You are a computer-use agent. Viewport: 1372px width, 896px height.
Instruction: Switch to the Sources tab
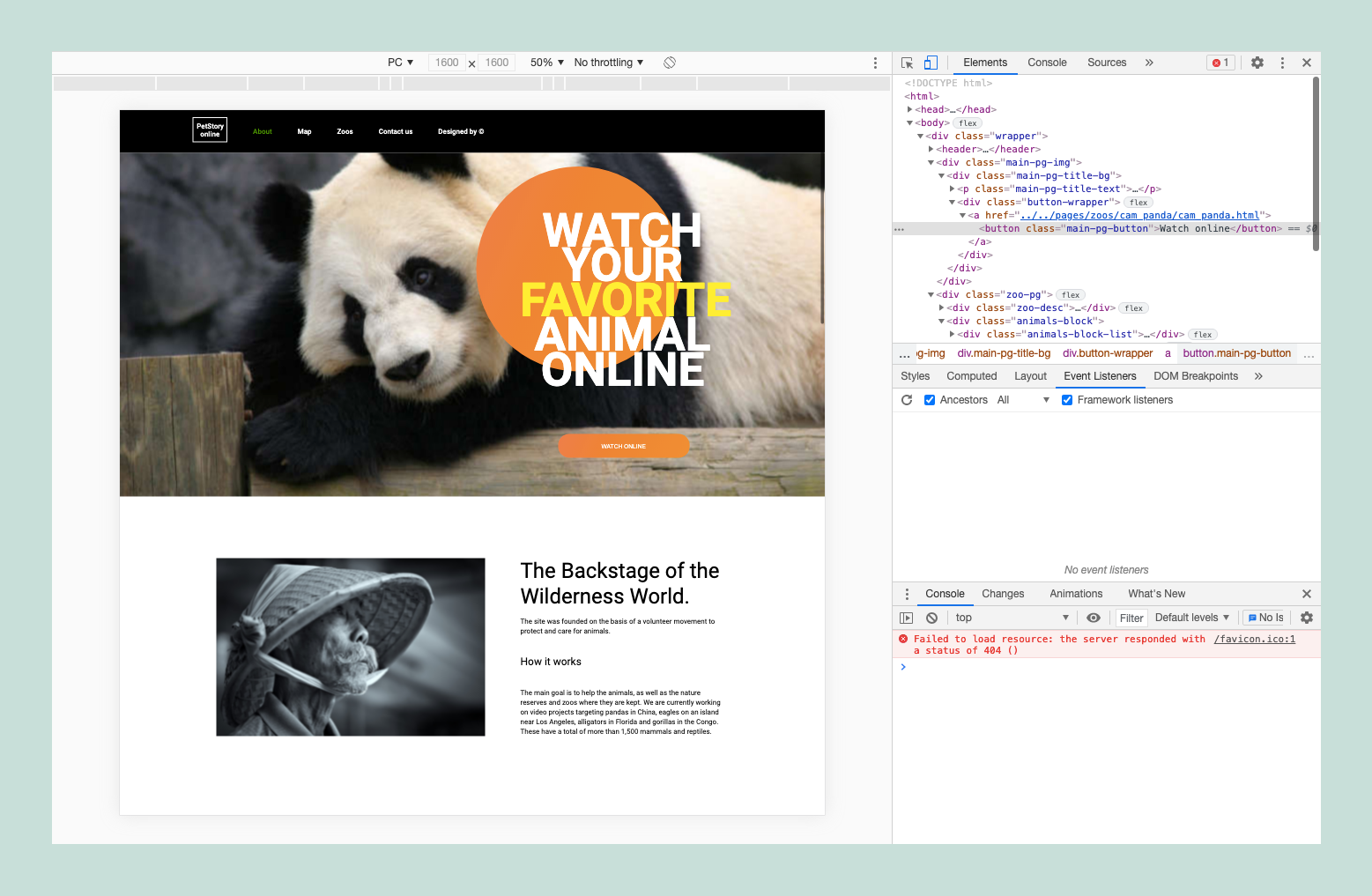pos(1106,63)
